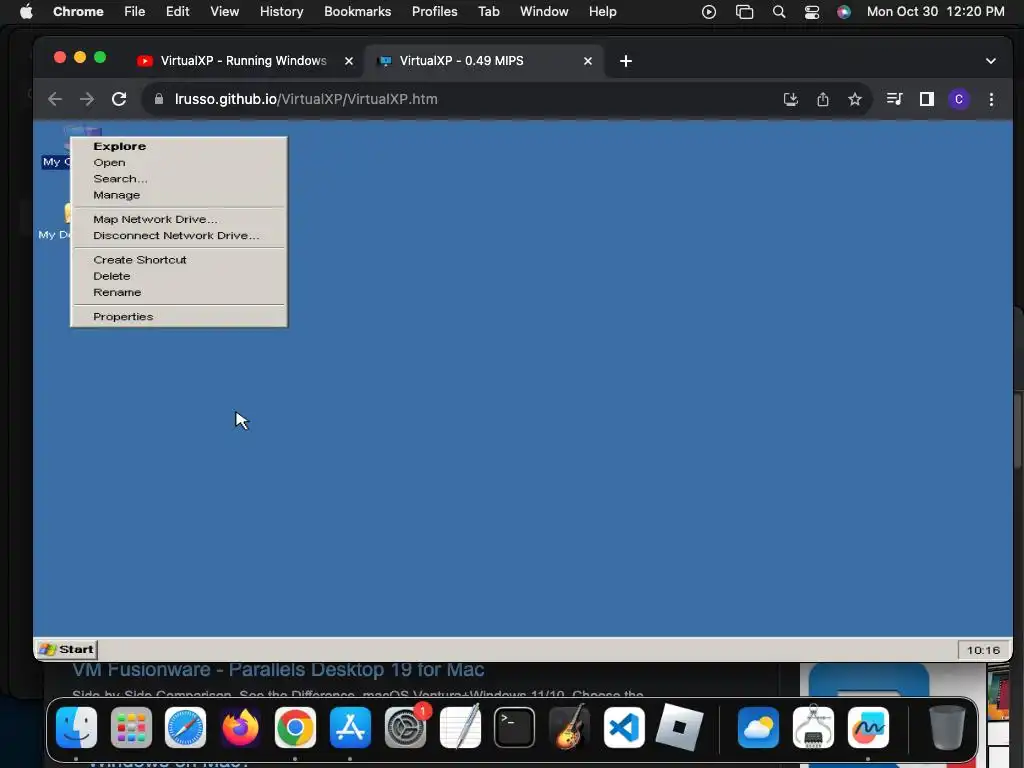
Task: Launch Roblox from the Dock
Action: coord(679,728)
